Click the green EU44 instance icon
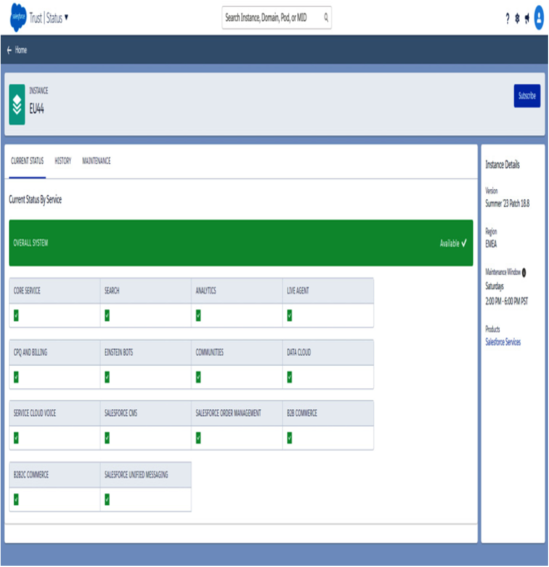Screen dimensions: 549x567 click(x=17, y=105)
